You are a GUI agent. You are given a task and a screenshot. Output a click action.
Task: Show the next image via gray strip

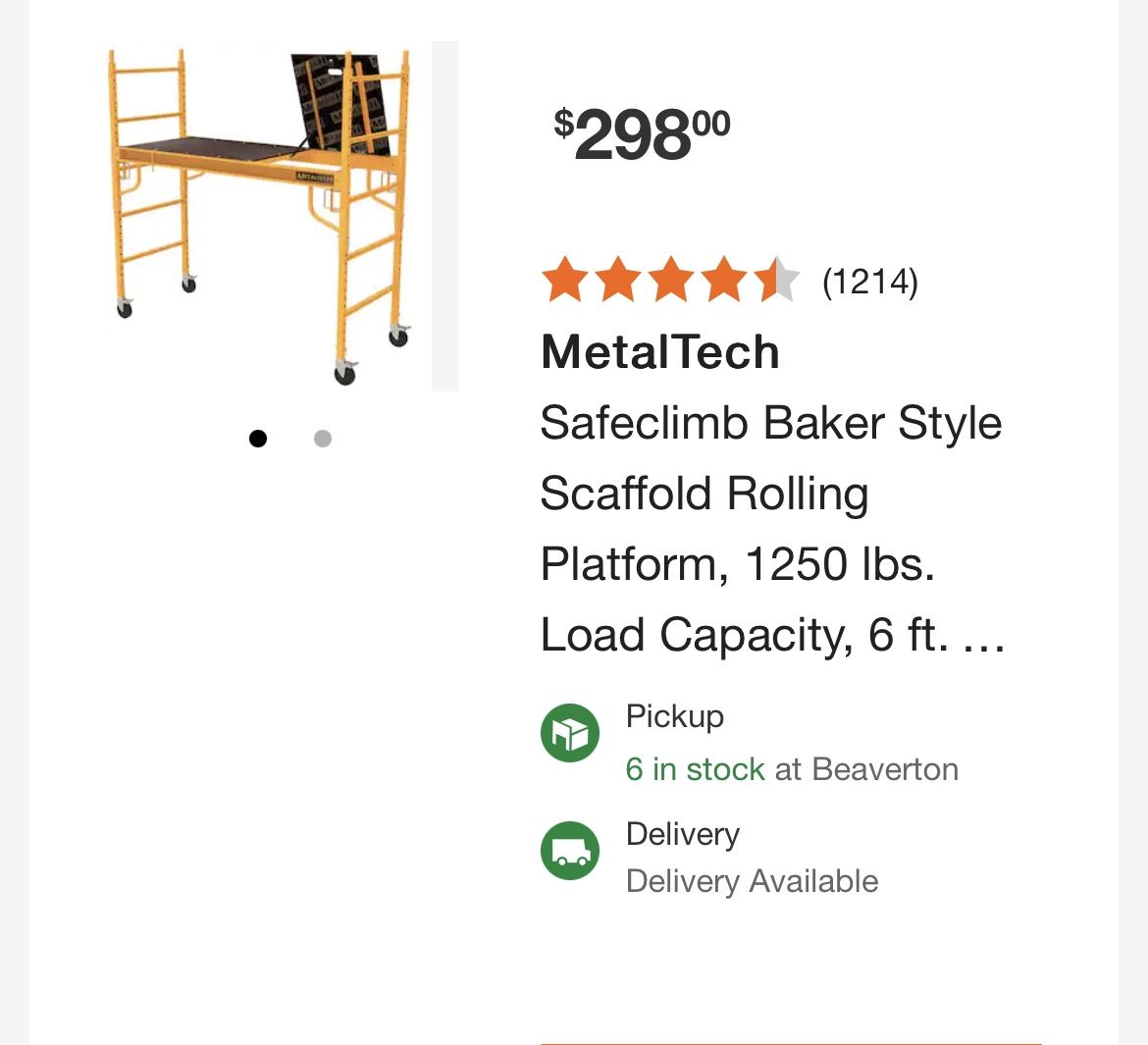444,216
